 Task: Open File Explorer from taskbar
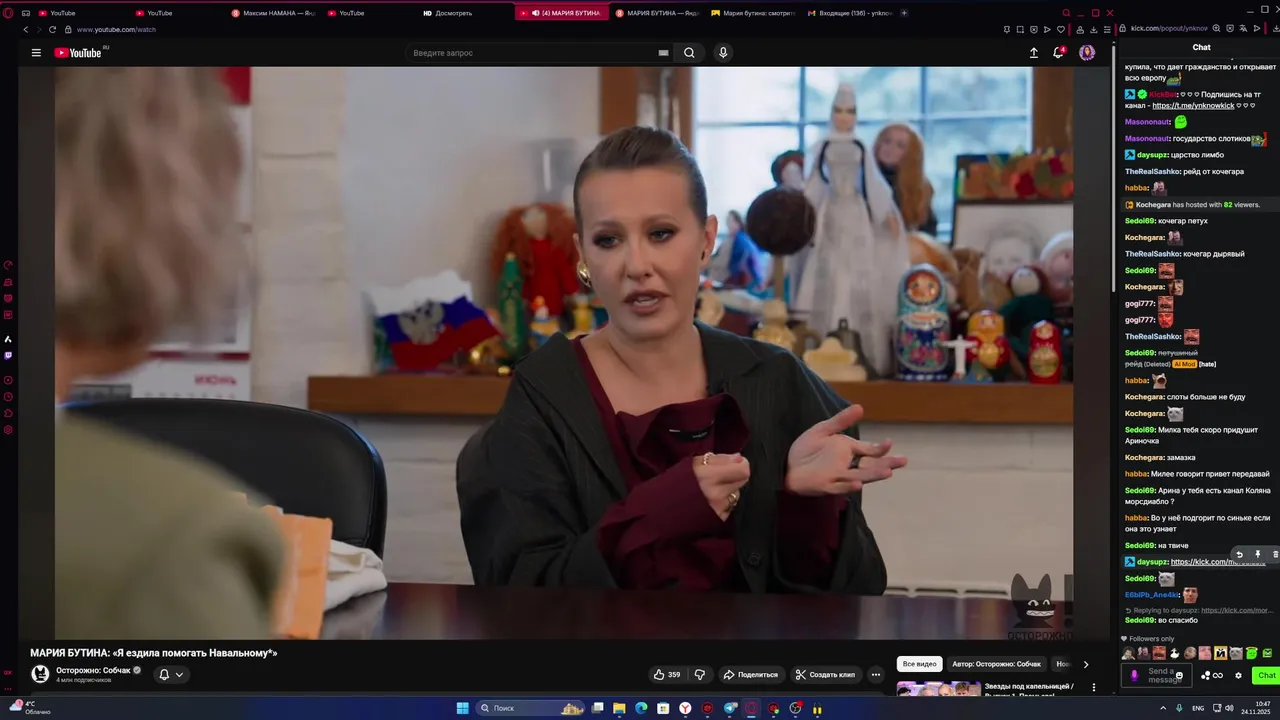[x=619, y=708]
